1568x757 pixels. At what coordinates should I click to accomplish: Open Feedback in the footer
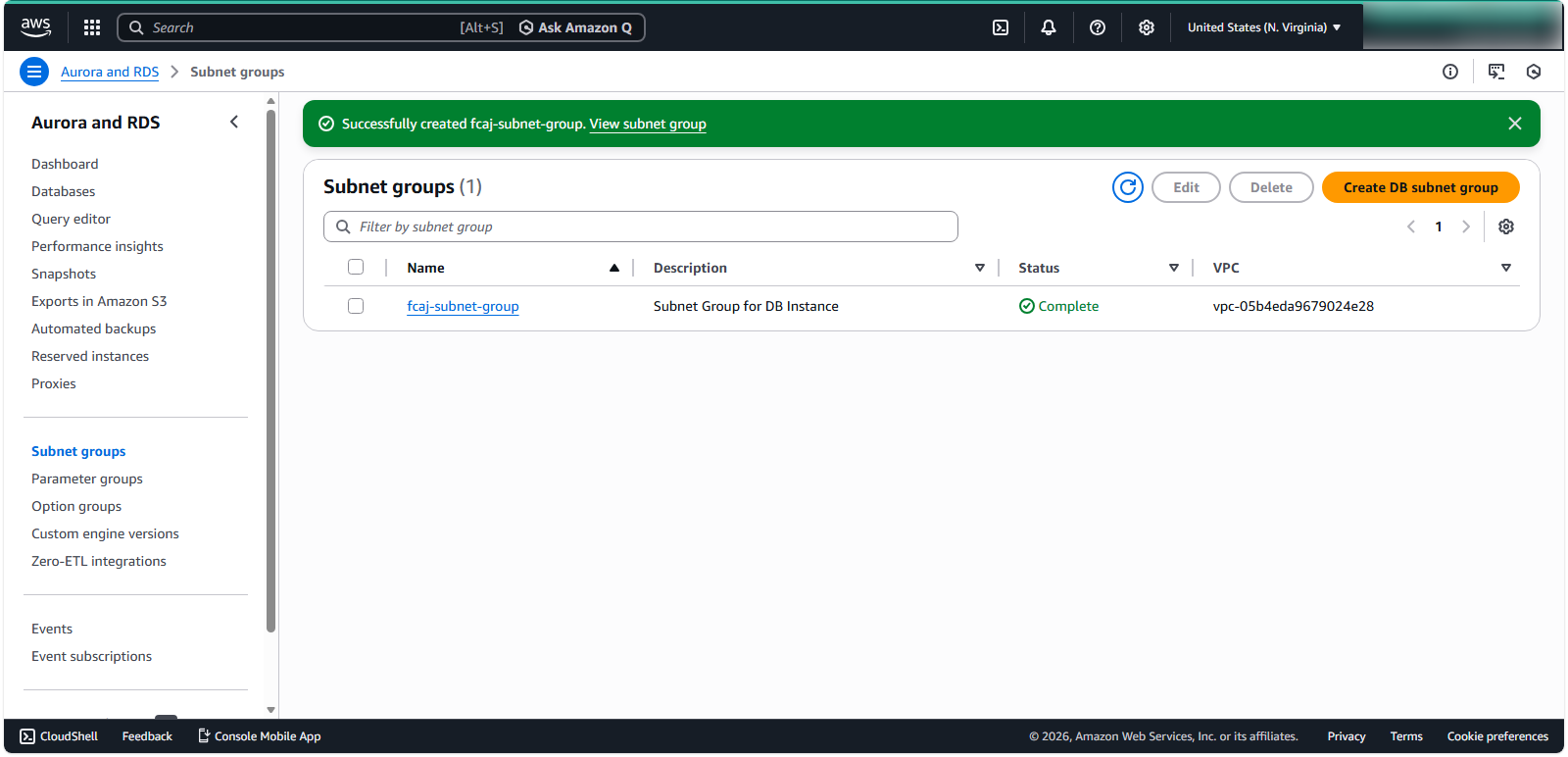(x=147, y=736)
